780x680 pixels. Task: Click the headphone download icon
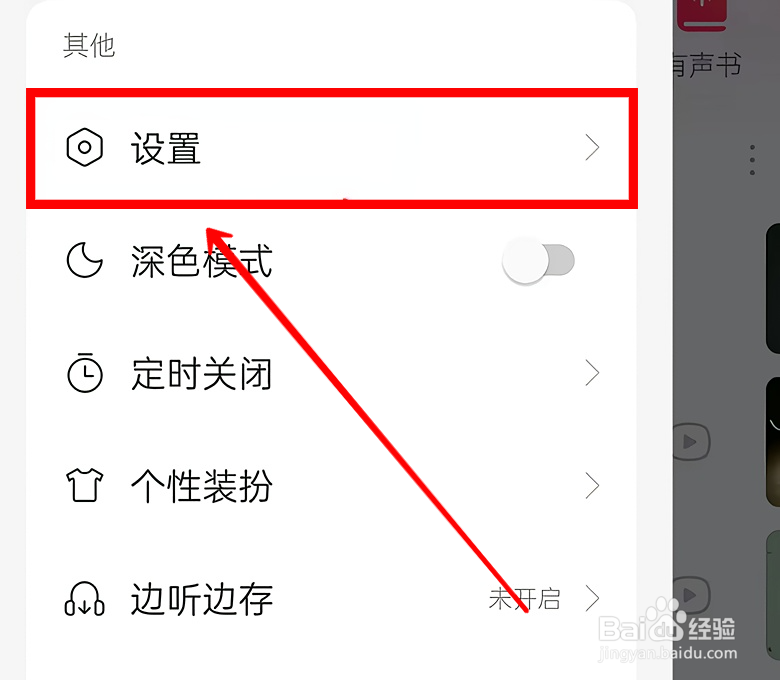85,598
